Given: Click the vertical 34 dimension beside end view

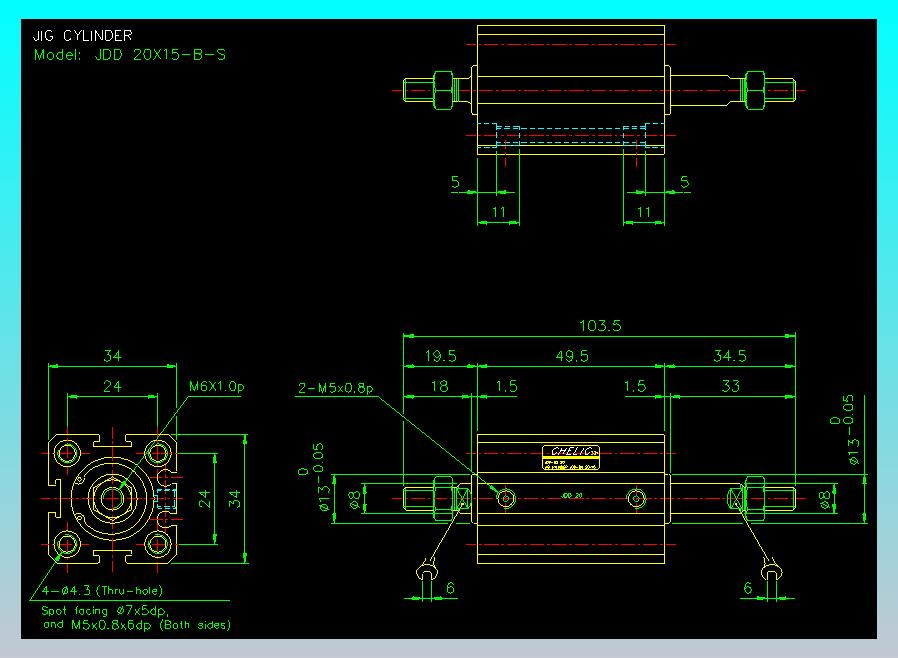Looking at the screenshot, I should pos(235,497).
